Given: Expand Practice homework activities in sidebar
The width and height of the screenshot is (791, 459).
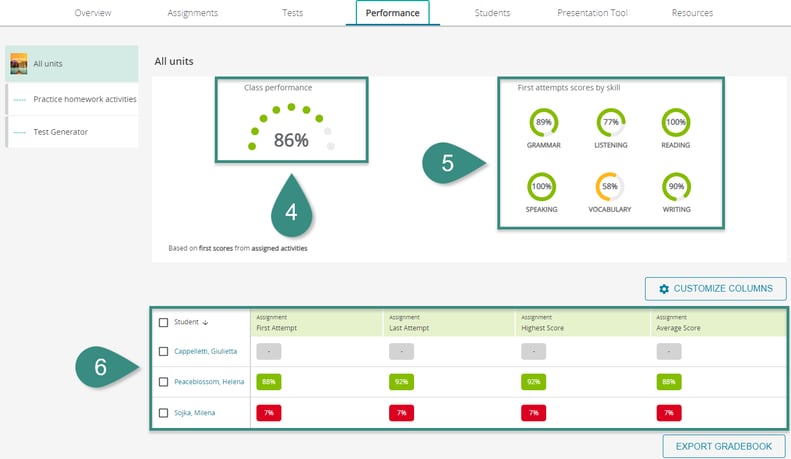Looking at the screenshot, I should pyautogui.click(x=84, y=99).
